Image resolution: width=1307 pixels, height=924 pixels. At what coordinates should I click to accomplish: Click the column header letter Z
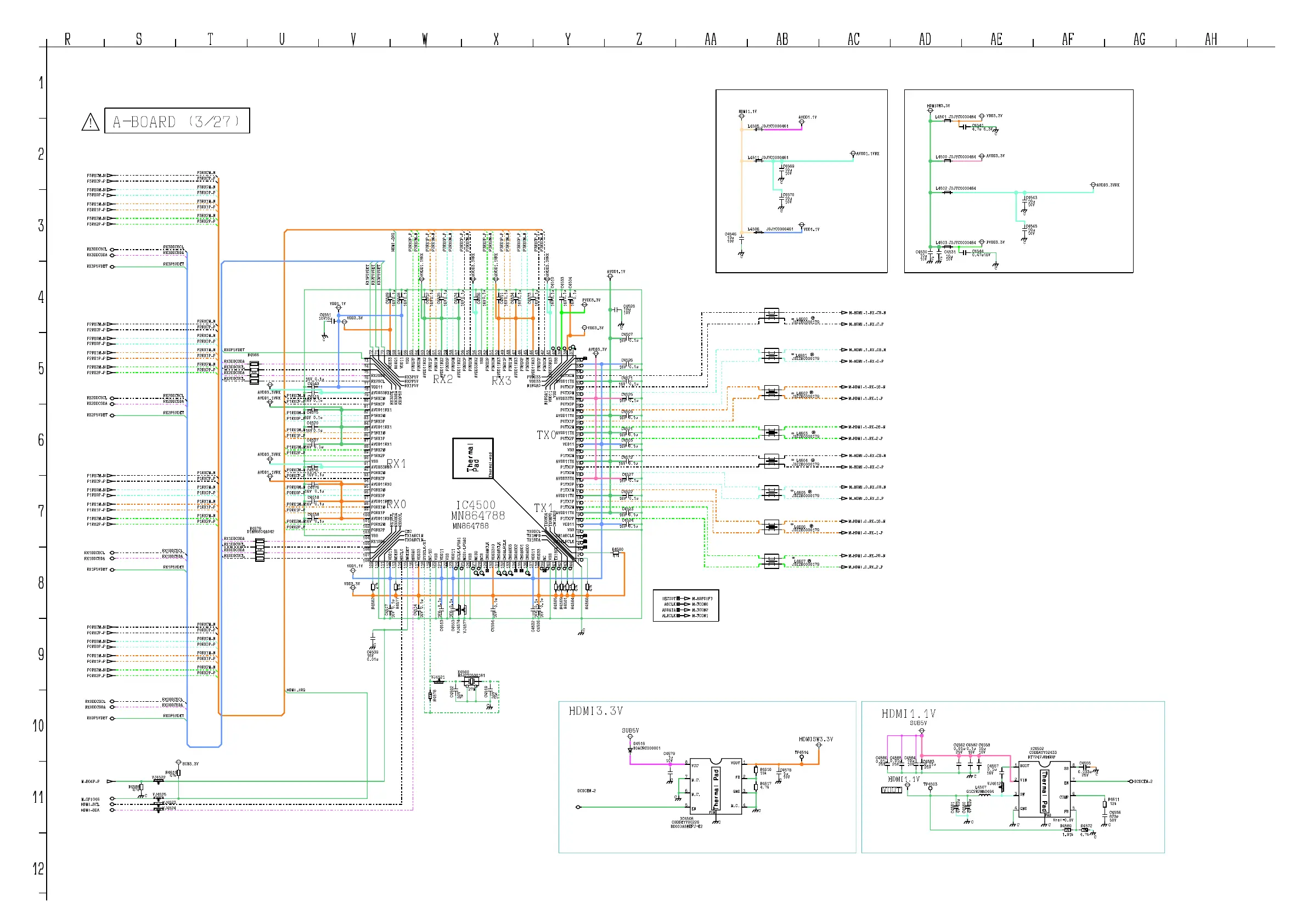639,40
